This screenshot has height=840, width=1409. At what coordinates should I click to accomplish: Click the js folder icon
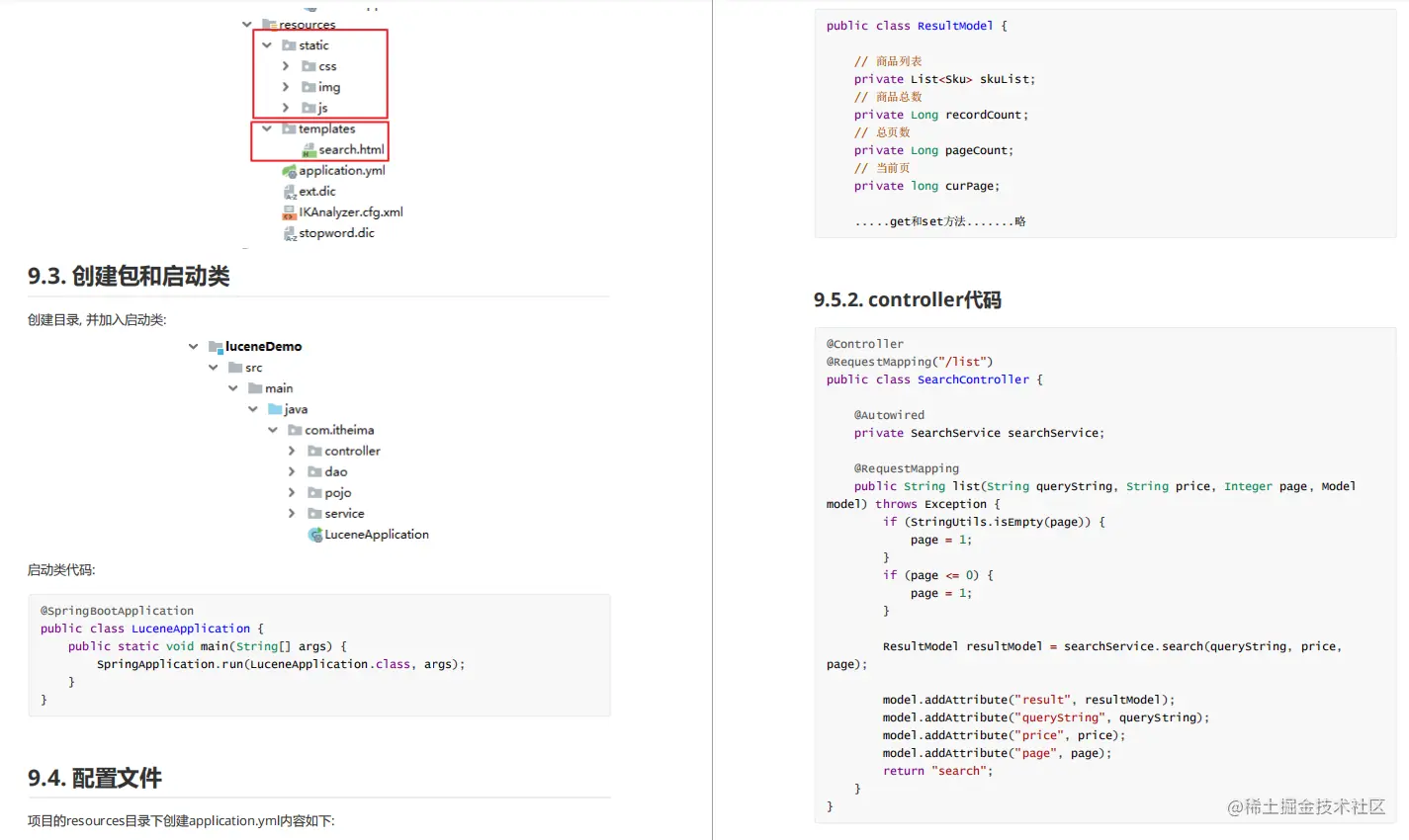[308, 108]
